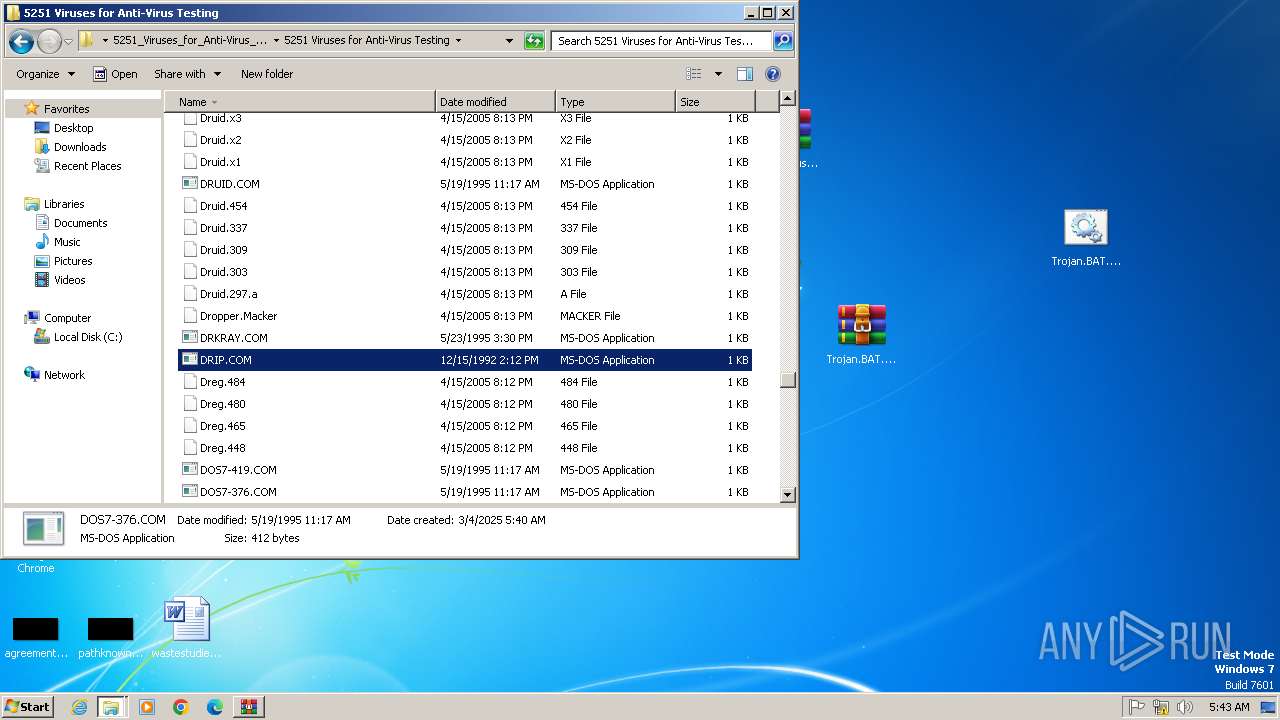Open the Share with dropdown
Viewport: 1280px width, 720px height.
187,74
